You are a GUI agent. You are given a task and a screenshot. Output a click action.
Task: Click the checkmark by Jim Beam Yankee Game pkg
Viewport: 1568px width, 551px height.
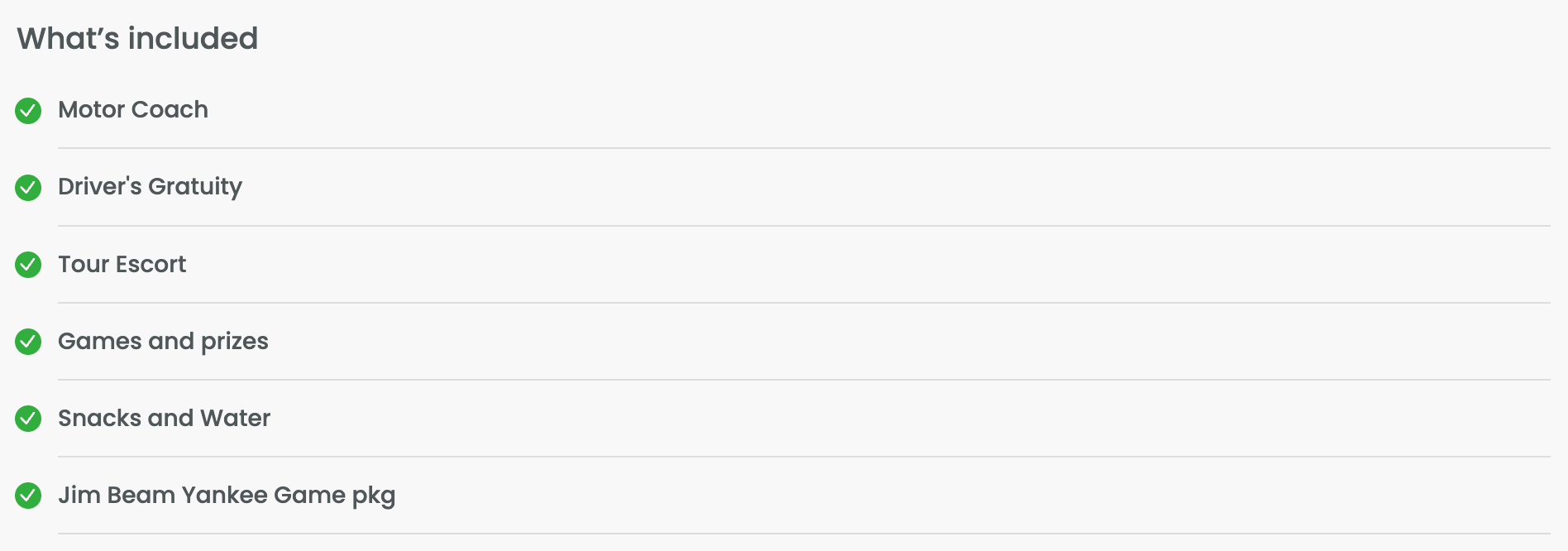(x=28, y=496)
